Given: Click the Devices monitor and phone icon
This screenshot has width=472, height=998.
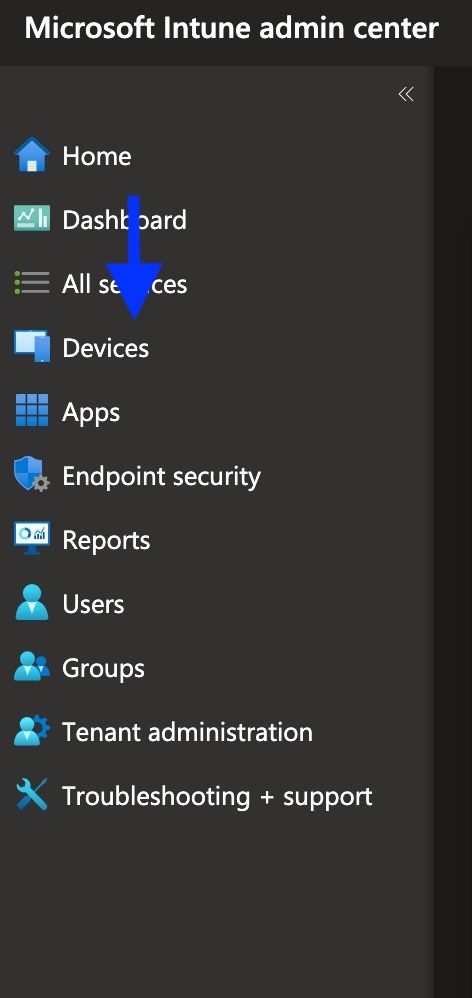Looking at the screenshot, I should tap(32, 346).
